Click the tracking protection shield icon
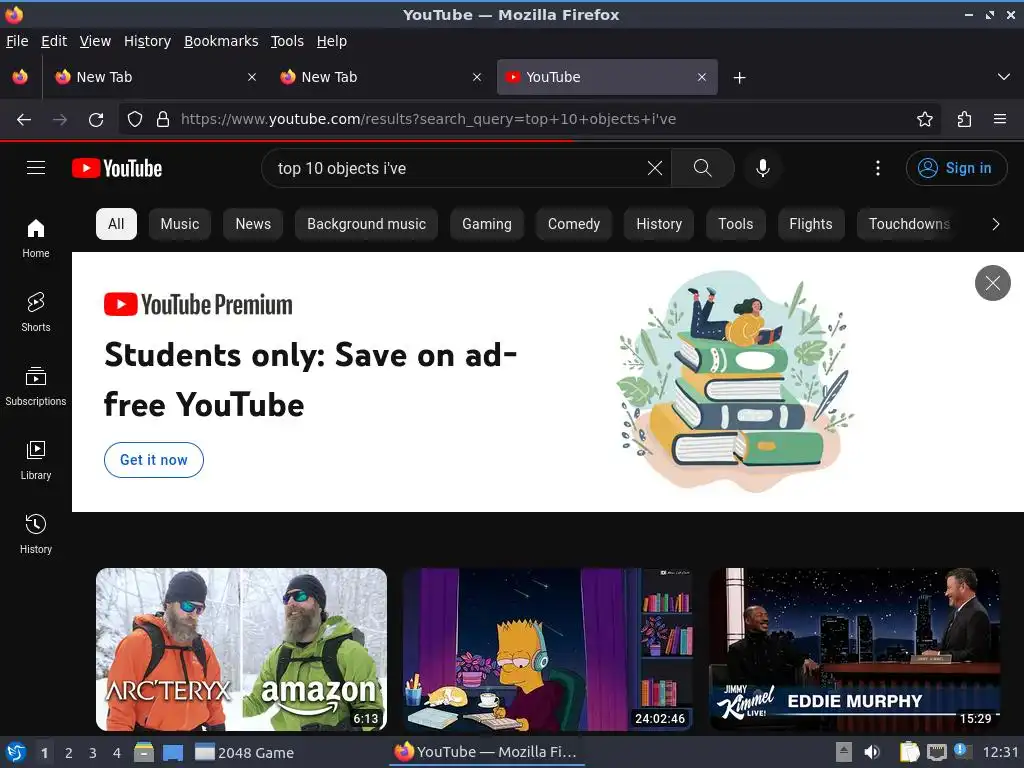The height and width of the screenshot is (768, 1024). 135,120
